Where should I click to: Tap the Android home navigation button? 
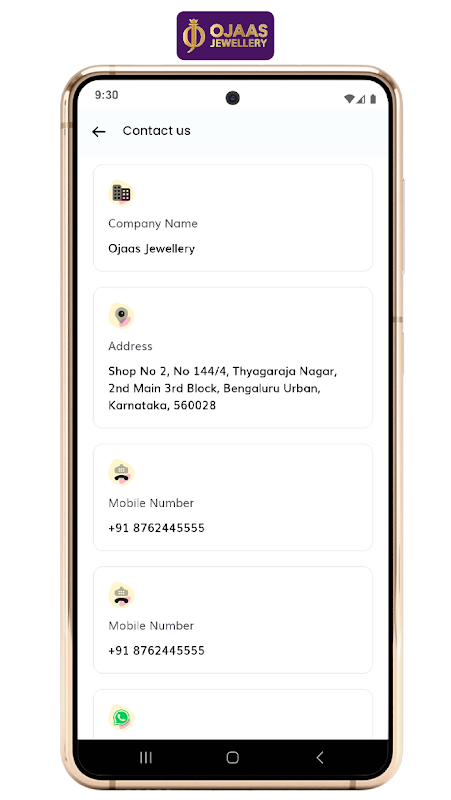[233, 757]
